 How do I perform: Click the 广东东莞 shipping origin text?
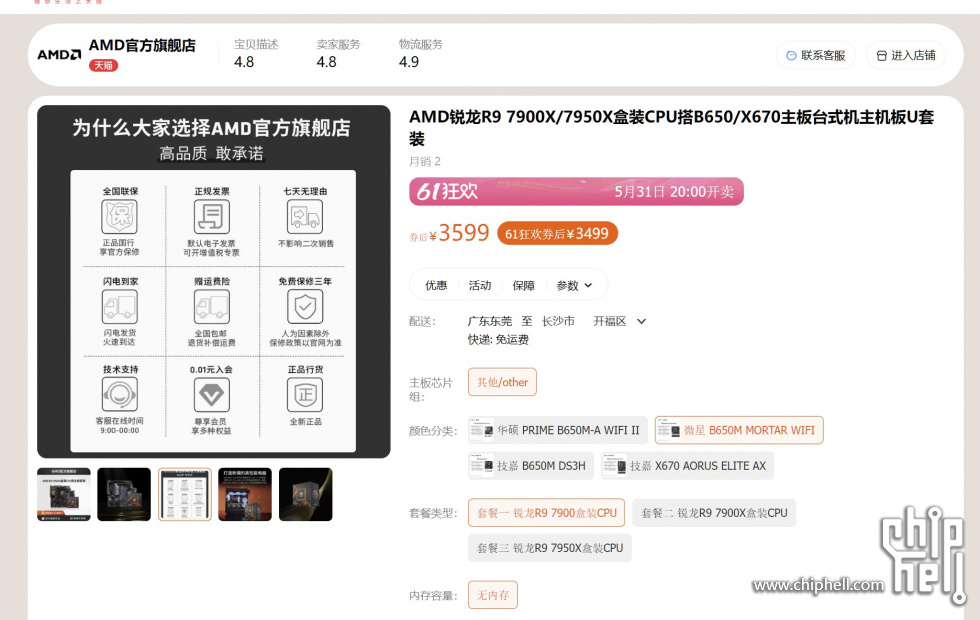[489, 321]
